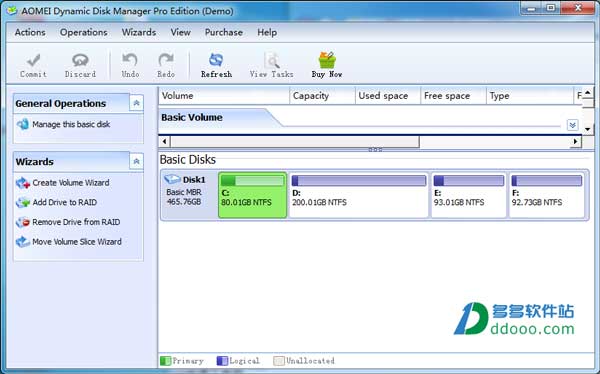Open the Wizards menu
The height and width of the screenshot is (374, 600).
[139, 33]
